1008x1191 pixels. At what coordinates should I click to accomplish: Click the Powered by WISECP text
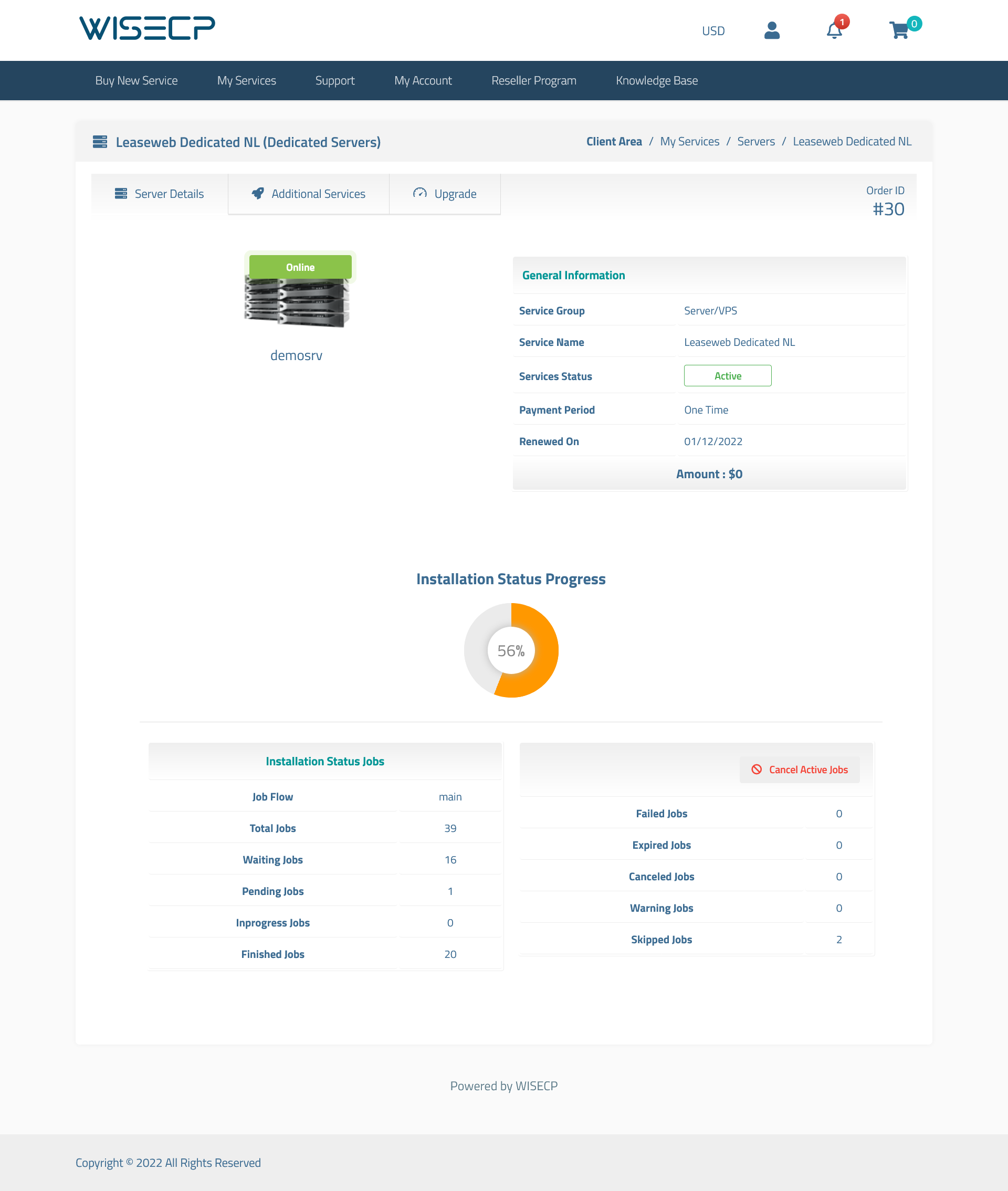pyautogui.click(x=504, y=1085)
